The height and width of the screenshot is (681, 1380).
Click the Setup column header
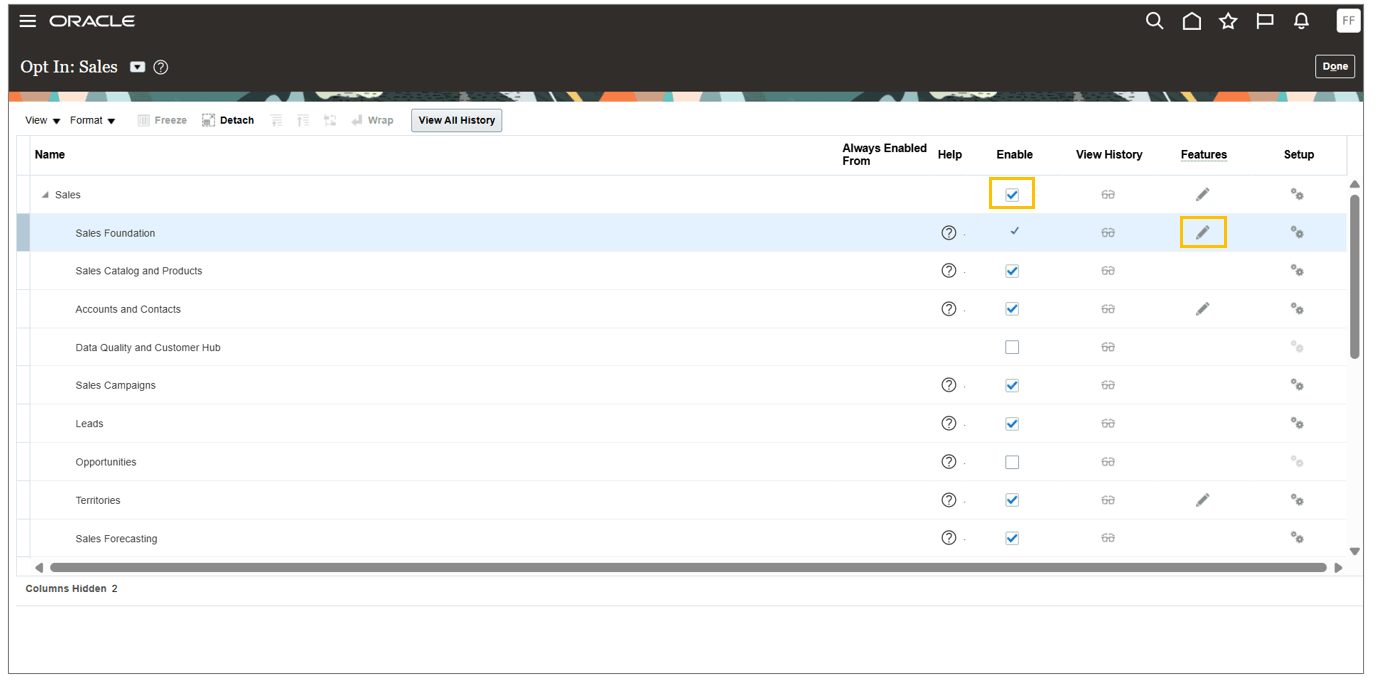[1299, 154]
